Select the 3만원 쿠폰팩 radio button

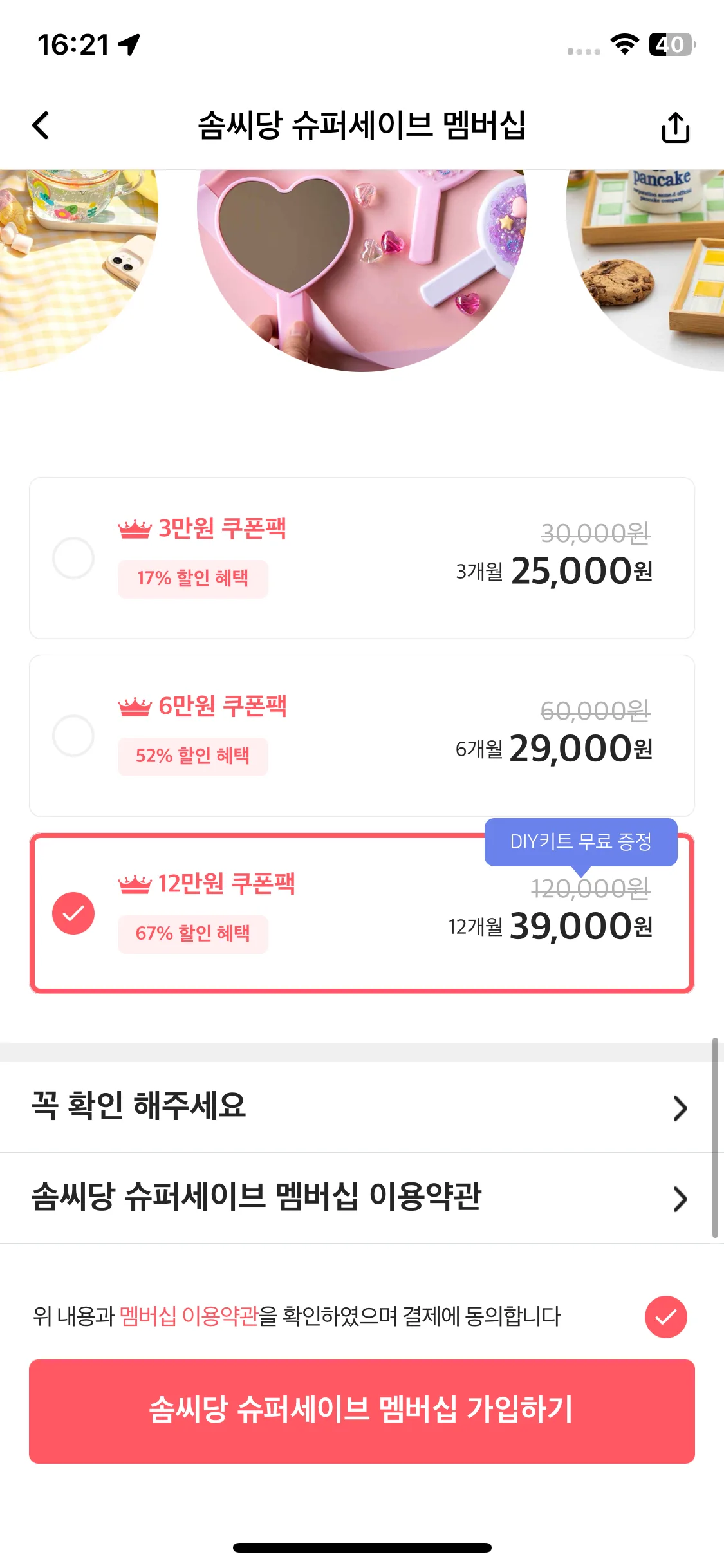tap(73, 558)
